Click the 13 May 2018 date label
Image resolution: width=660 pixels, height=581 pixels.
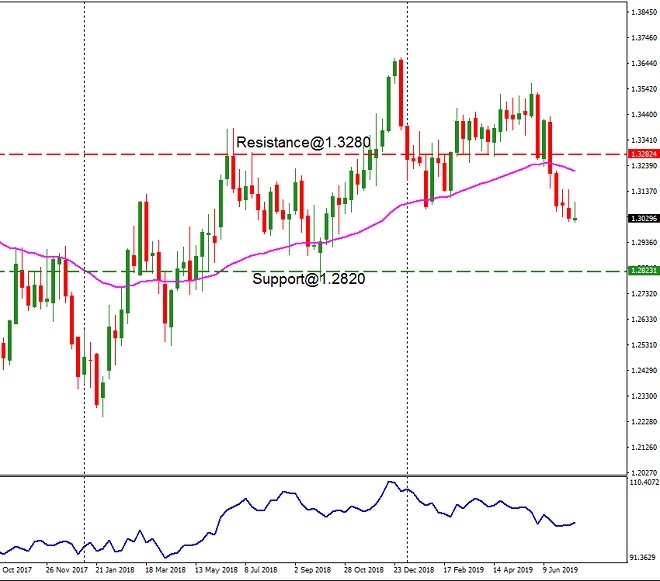click(x=216, y=570)
